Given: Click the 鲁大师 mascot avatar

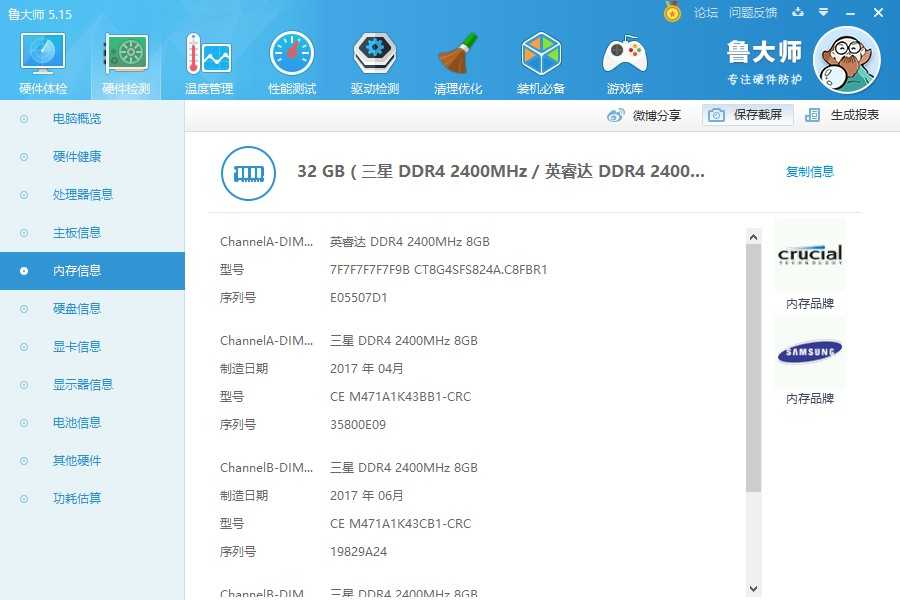Looking at the screenshot, I should pos(847,60).
